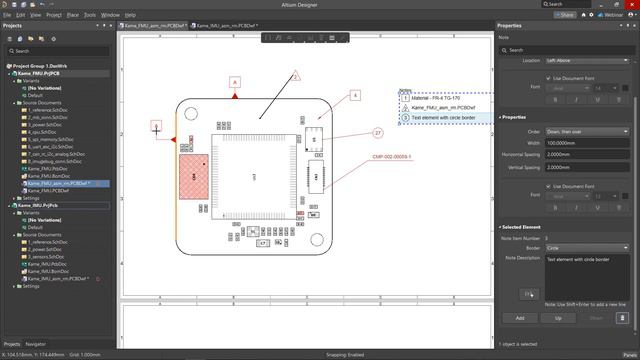The height and width of the screenshot is (360, 640).
Task: Click Strikethrough button under Order section font
Action: coord(619,208)
